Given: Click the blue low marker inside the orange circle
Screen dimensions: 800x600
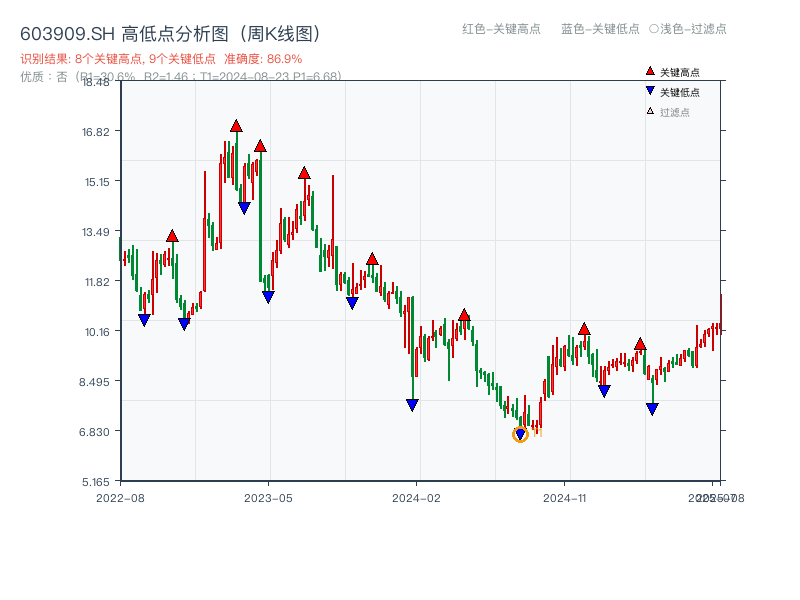Looking at the screenshot, I should (520, 432).
